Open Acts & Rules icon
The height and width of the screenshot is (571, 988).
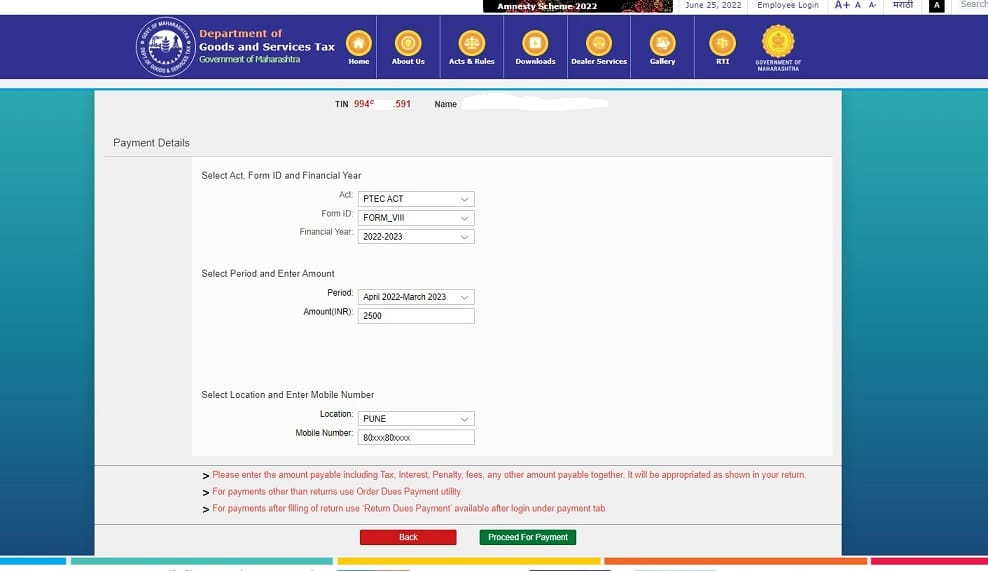coord(471,43)
